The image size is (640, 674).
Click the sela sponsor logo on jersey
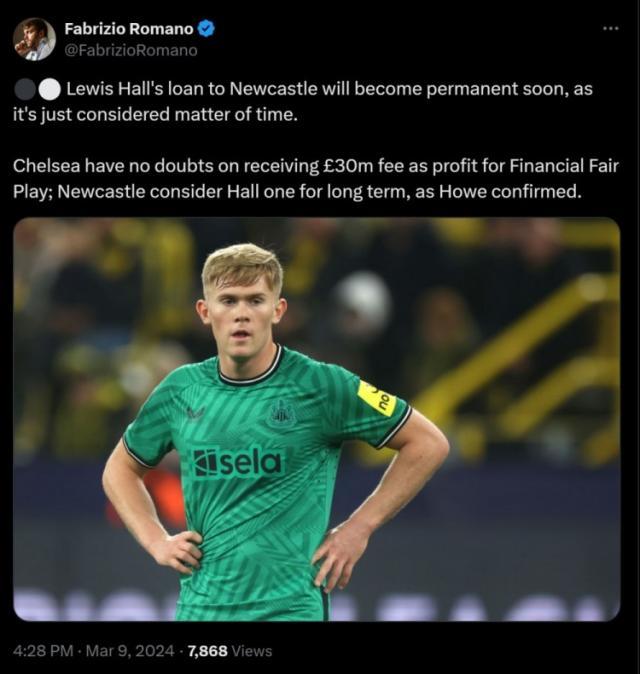point(238,461)
